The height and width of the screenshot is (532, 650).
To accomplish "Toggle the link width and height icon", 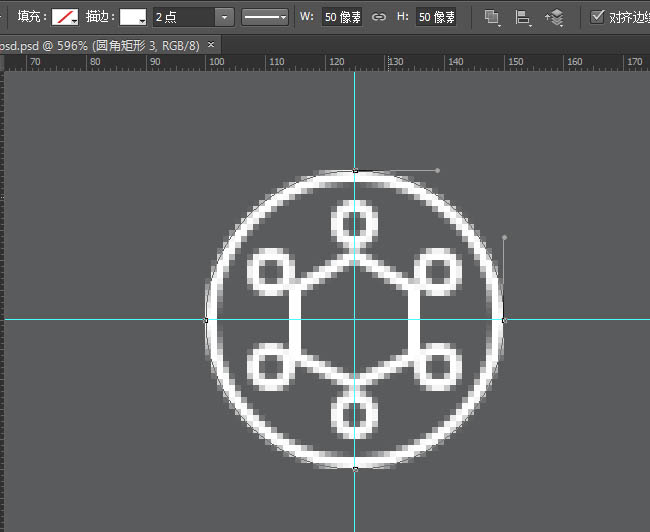I will 379,17.
